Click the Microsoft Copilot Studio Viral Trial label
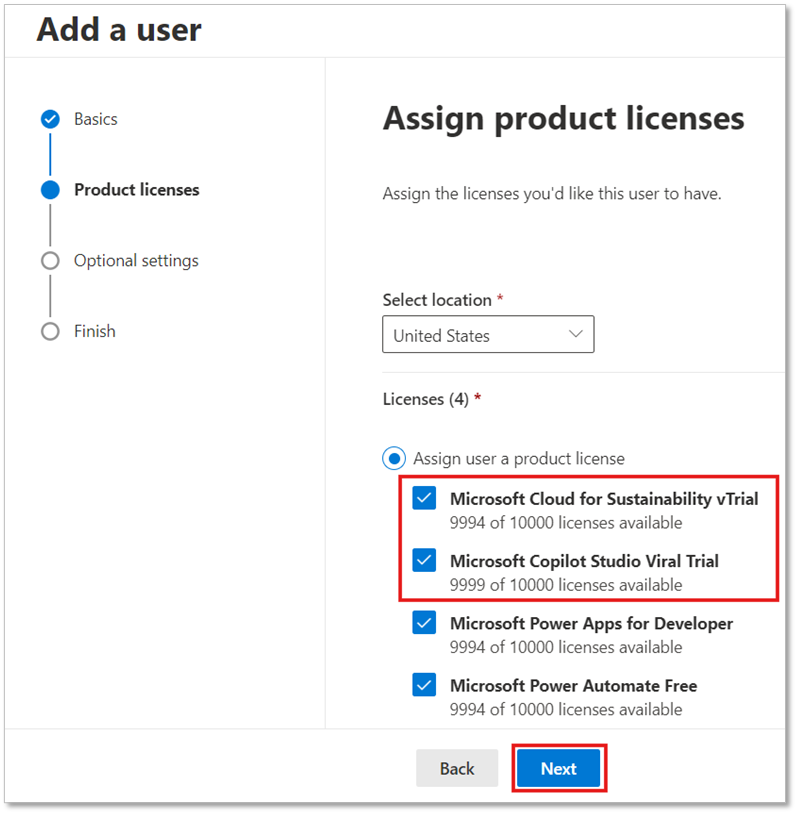 584,561
